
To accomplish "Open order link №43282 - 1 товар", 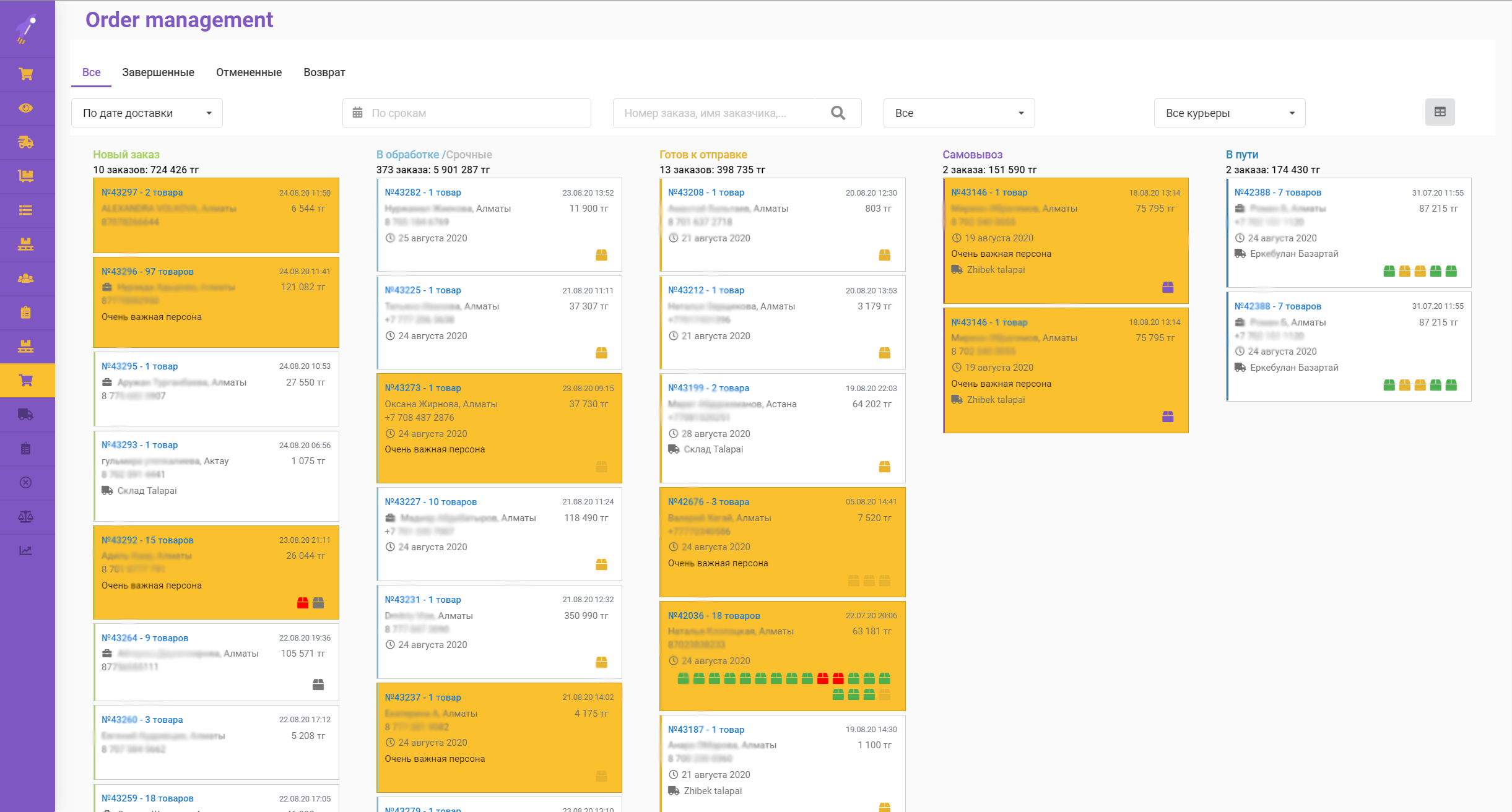I will coord(423,192).
